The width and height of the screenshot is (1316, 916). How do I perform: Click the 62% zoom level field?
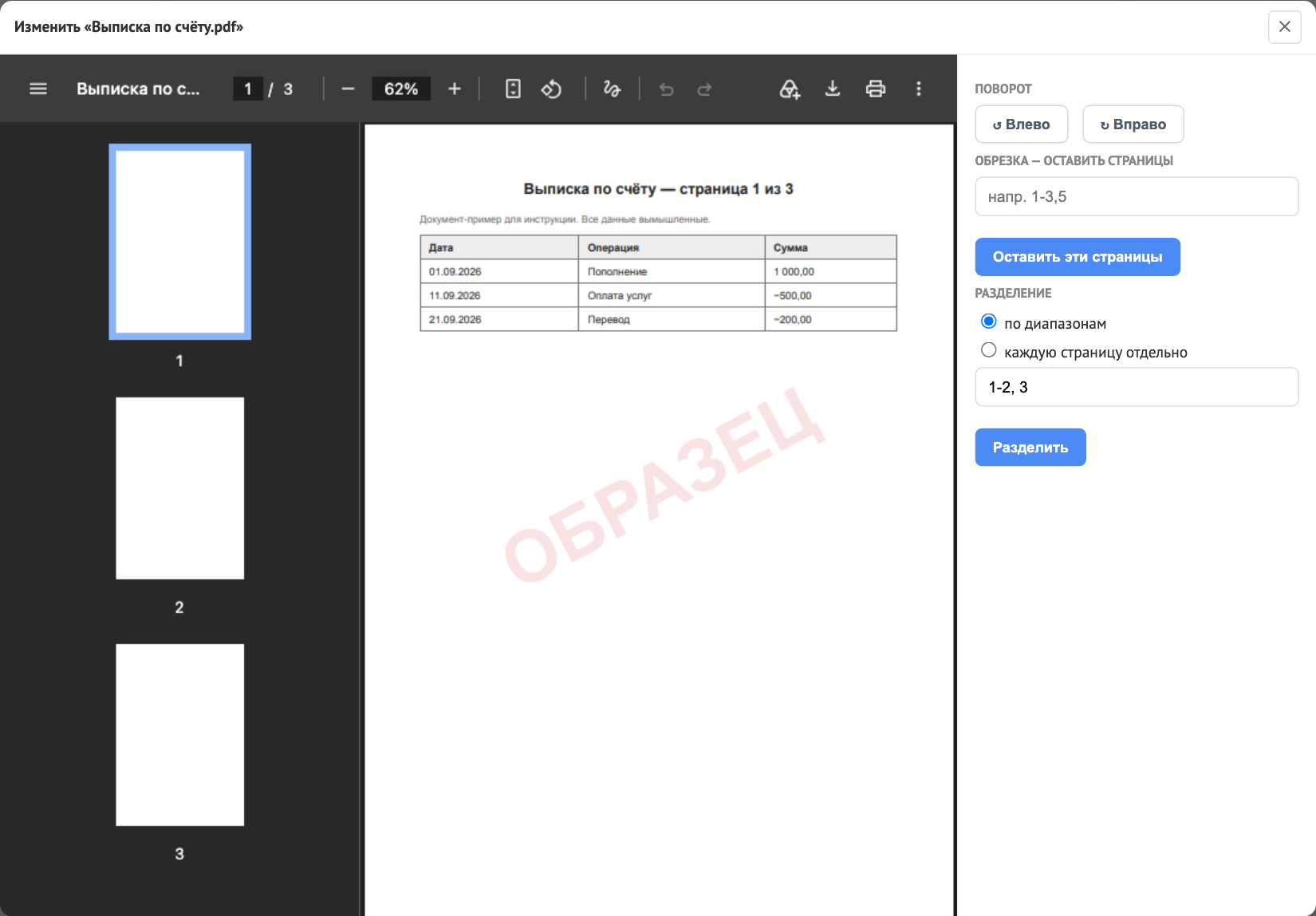pyautogui.click(x=401, y=89)
